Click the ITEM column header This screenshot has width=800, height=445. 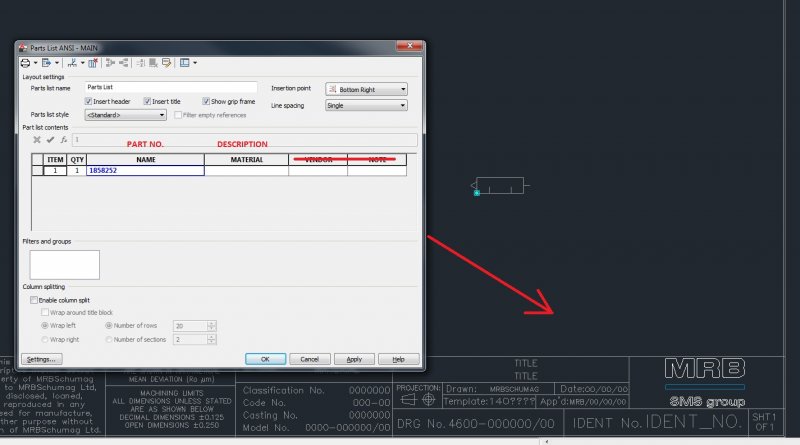tap(55, 160)
